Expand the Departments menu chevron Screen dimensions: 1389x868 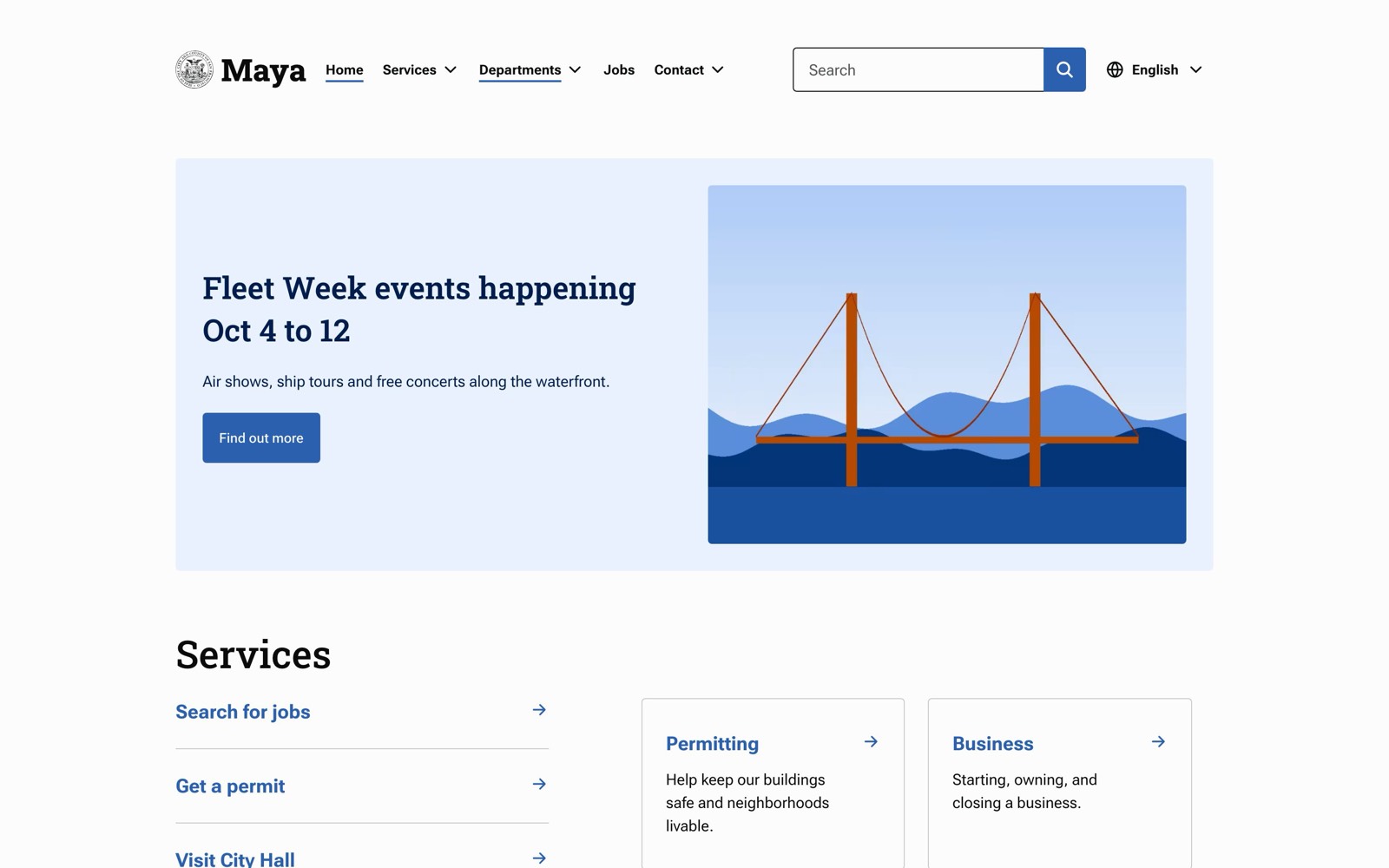point(575,69)
